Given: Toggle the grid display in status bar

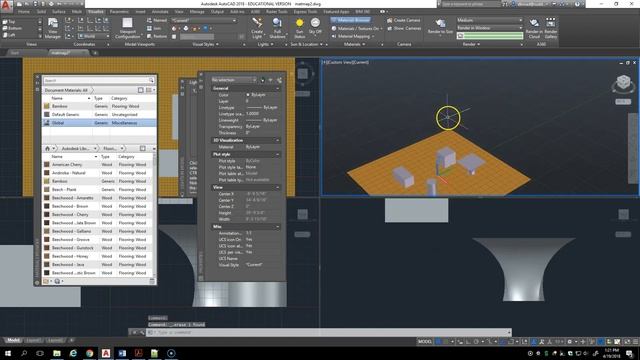Looking at the screenshot, I should (439, 342).
